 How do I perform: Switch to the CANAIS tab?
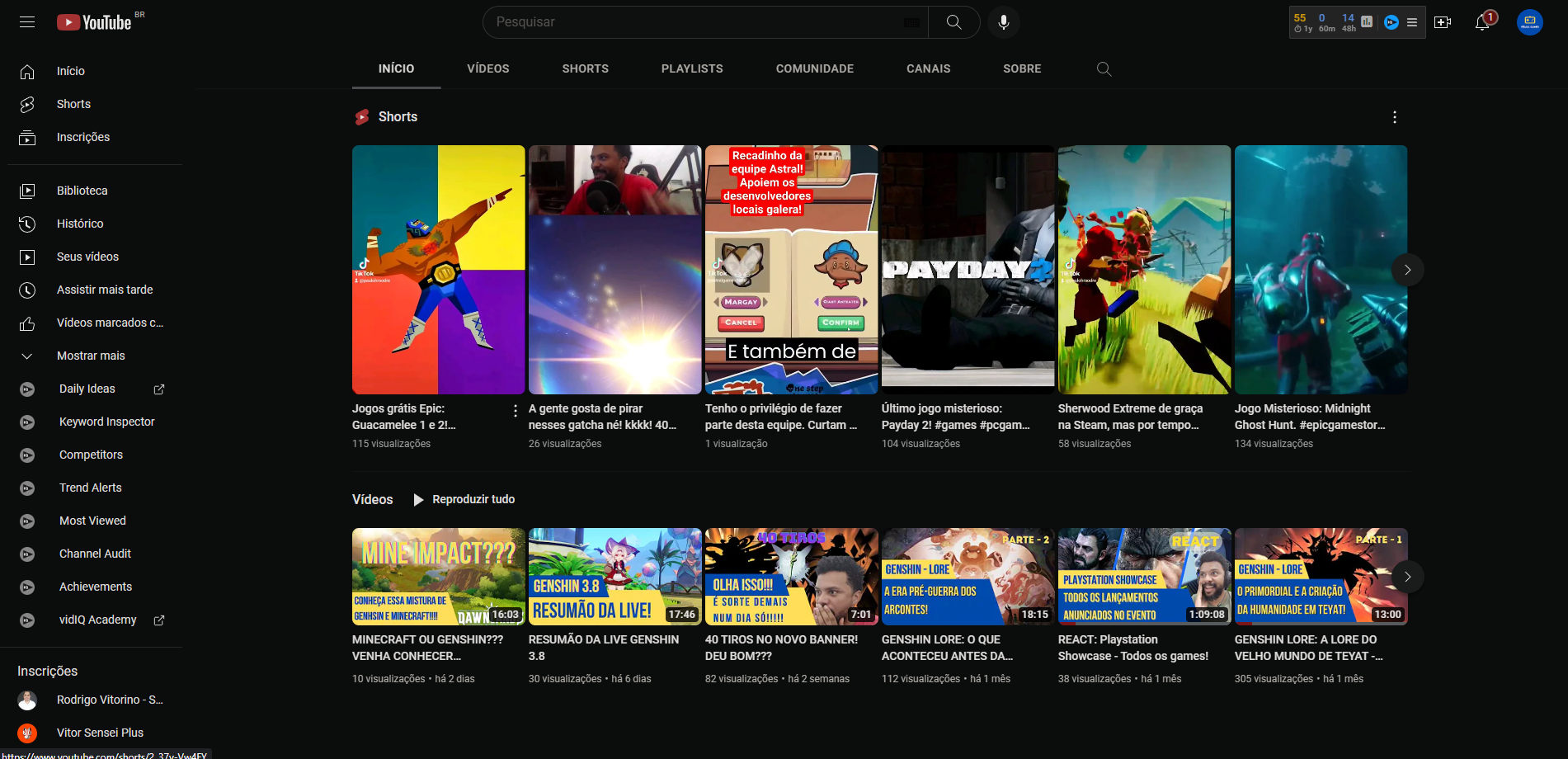click(x=929, y=68)
